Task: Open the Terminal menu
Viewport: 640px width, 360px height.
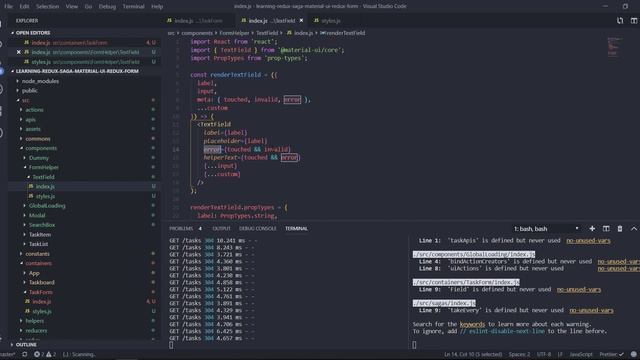Action: point(133,6)
